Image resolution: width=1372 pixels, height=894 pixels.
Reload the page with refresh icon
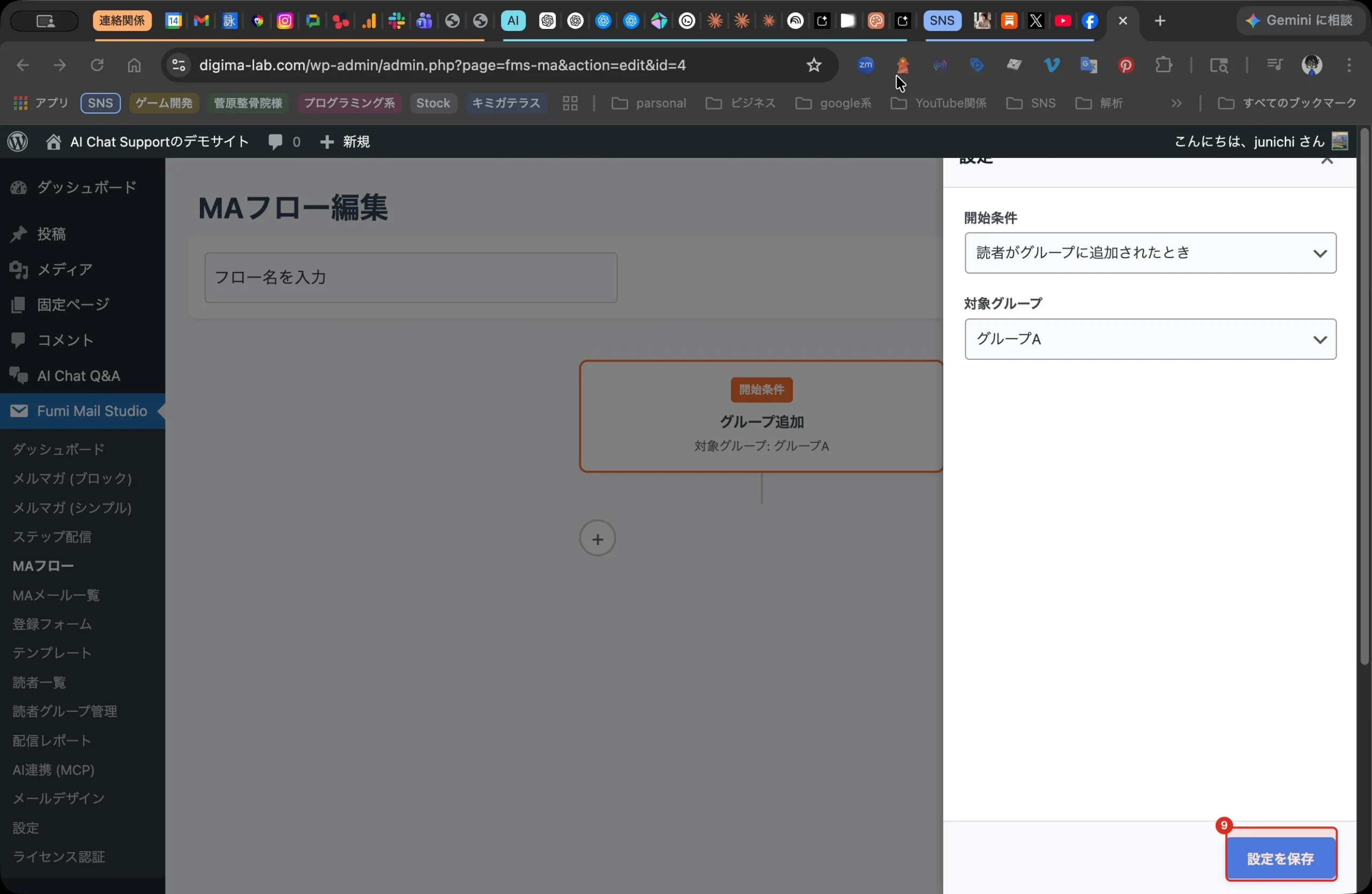coord(97,65)
